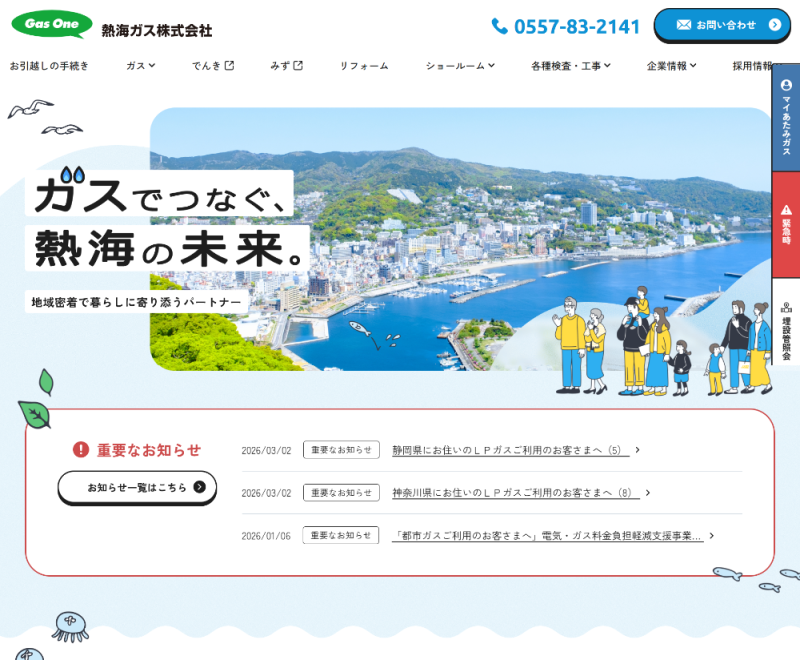Open the 埋設管照会 side tab

coord(786,322)
